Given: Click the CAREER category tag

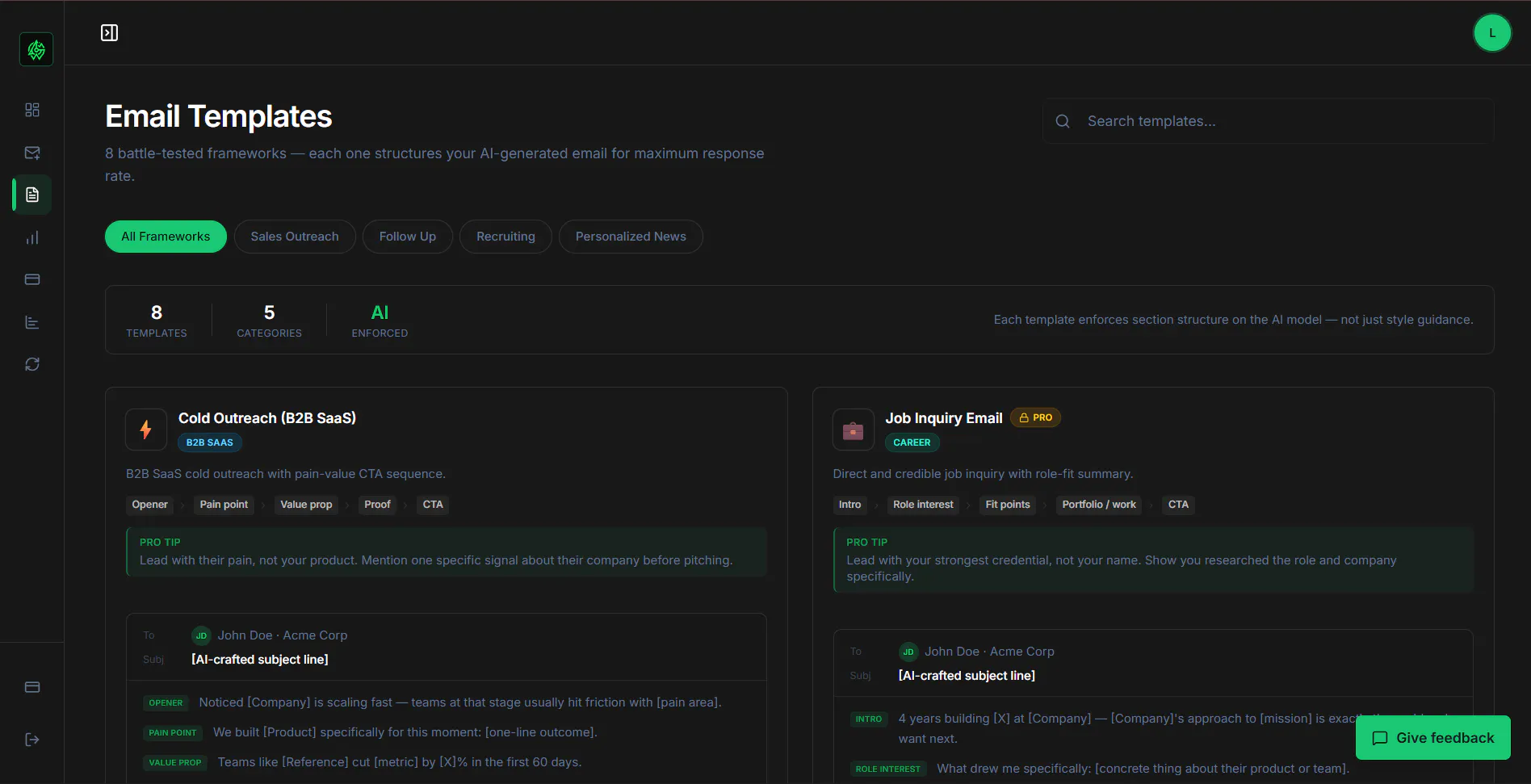Looking at the screenshot, I should coord(912,442).
